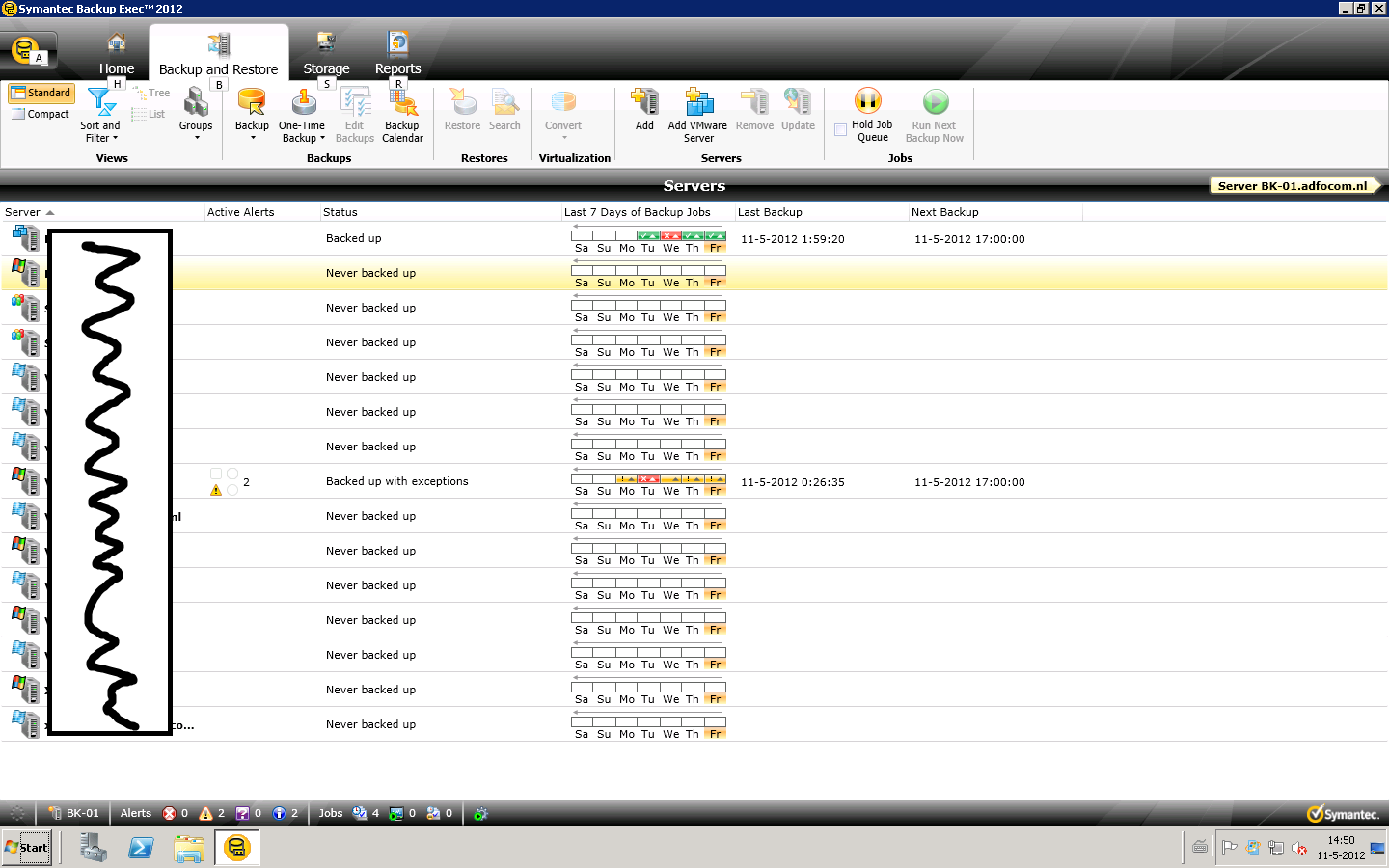Click the volume icon in system tray

pyautogui.click(x=1299, y=848)
